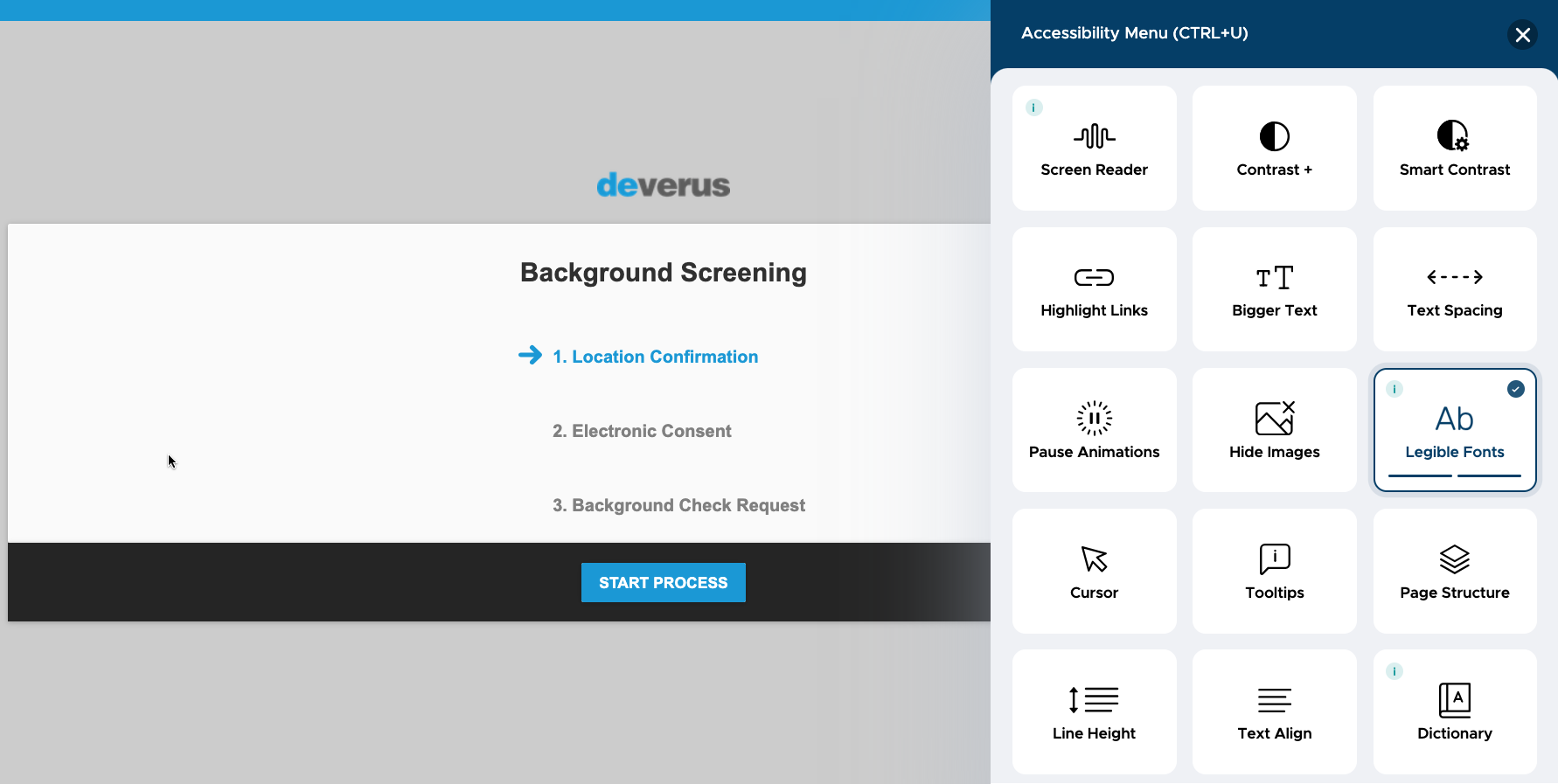Image resolution: width=1558 pixels, height=784 pixels.
Task: Toggle the Cursor accessibility option
Action: coord(1094,571)
